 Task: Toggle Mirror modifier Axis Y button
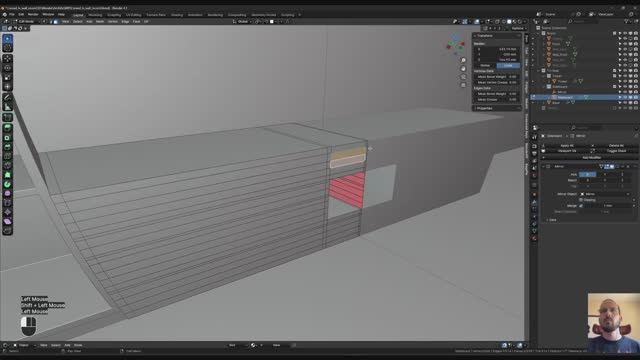click(x=604, y=174)
